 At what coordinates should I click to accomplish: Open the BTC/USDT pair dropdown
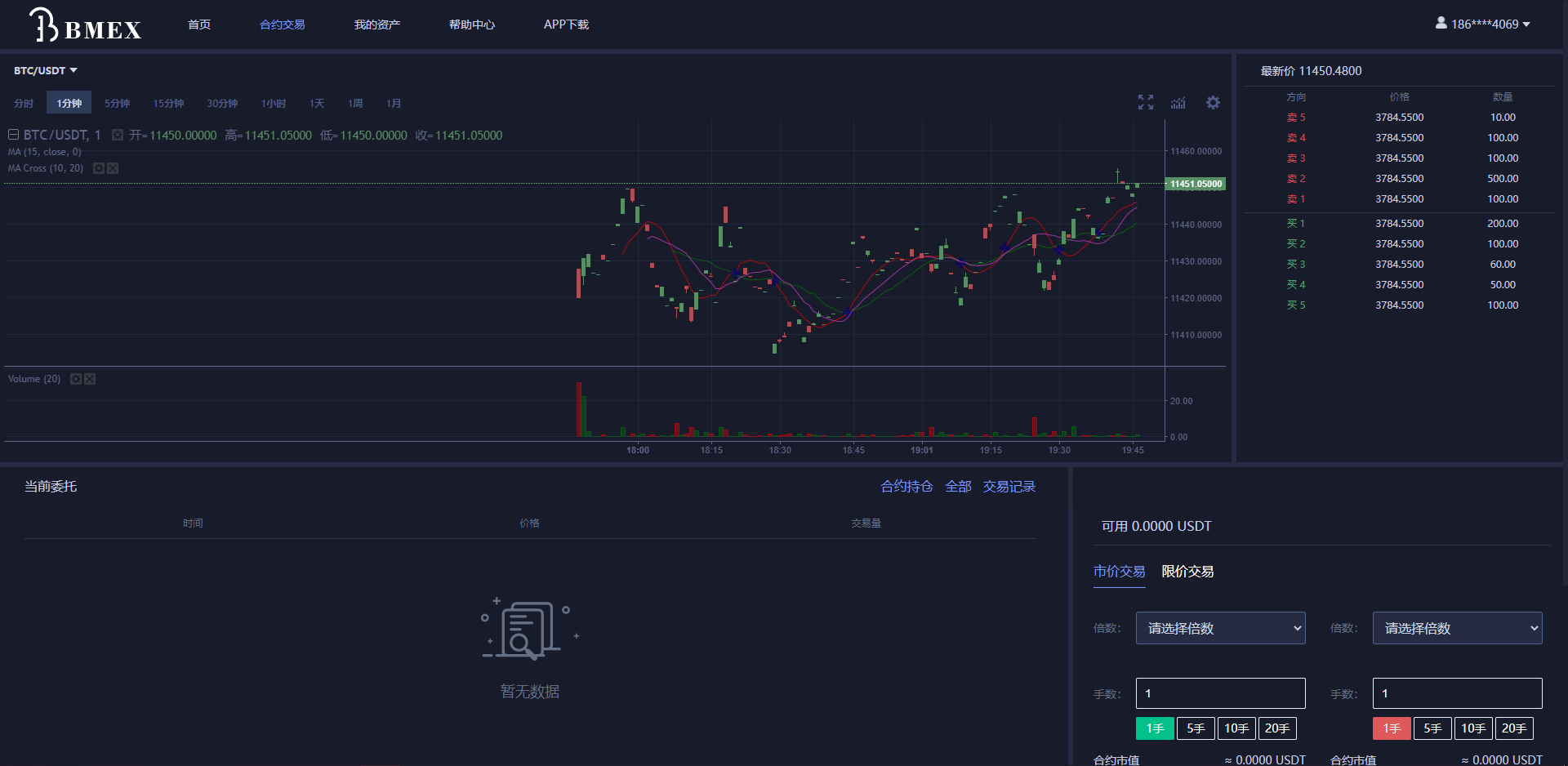click(x=46, y=71)
